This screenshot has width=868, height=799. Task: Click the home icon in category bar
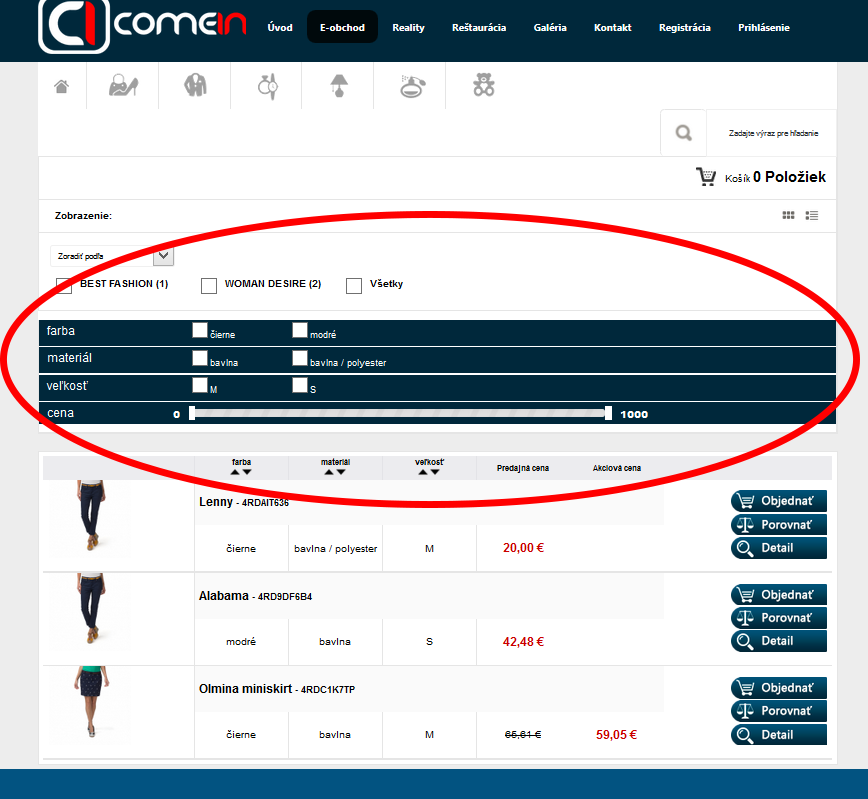62,87
